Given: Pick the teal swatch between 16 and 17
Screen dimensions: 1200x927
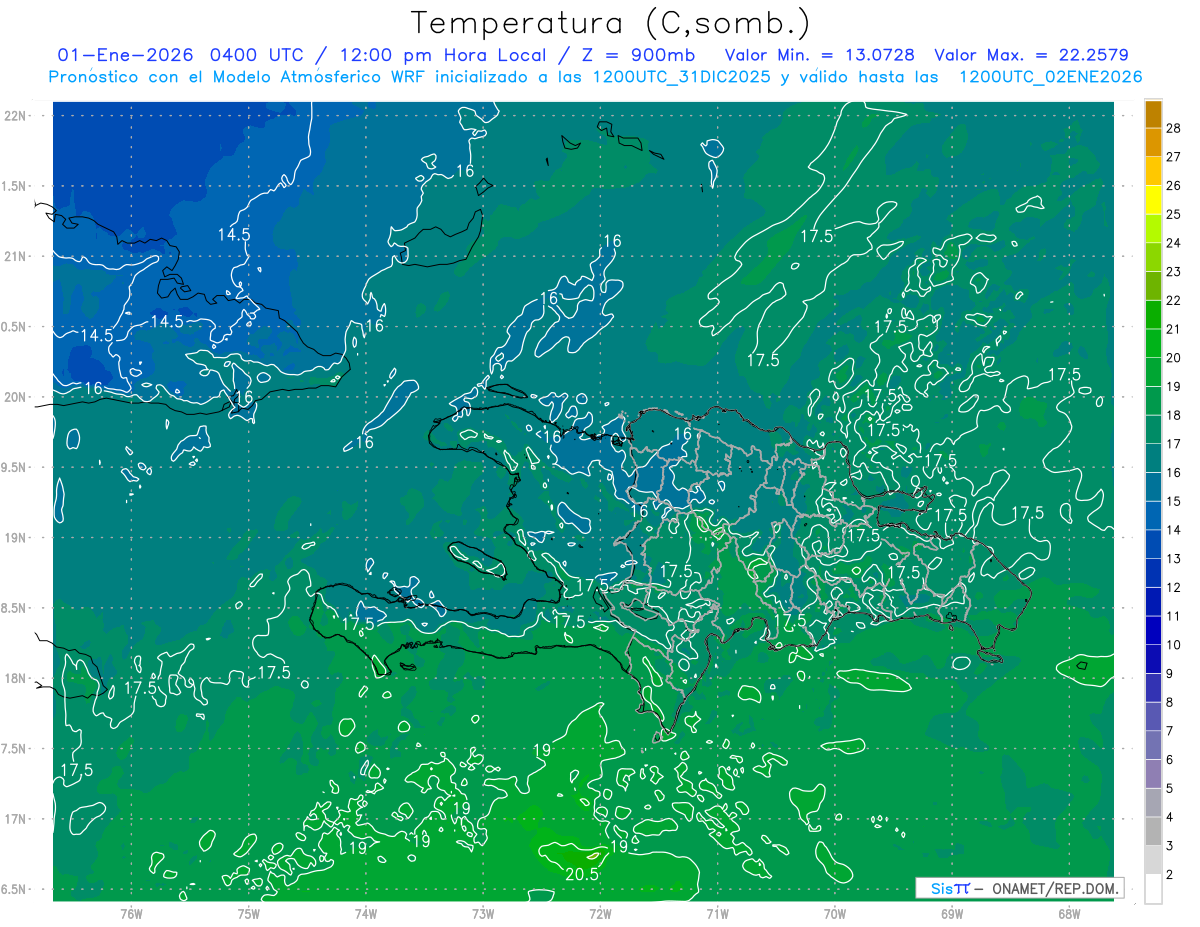Looking at the screenshot, I should coord(1153,458).
